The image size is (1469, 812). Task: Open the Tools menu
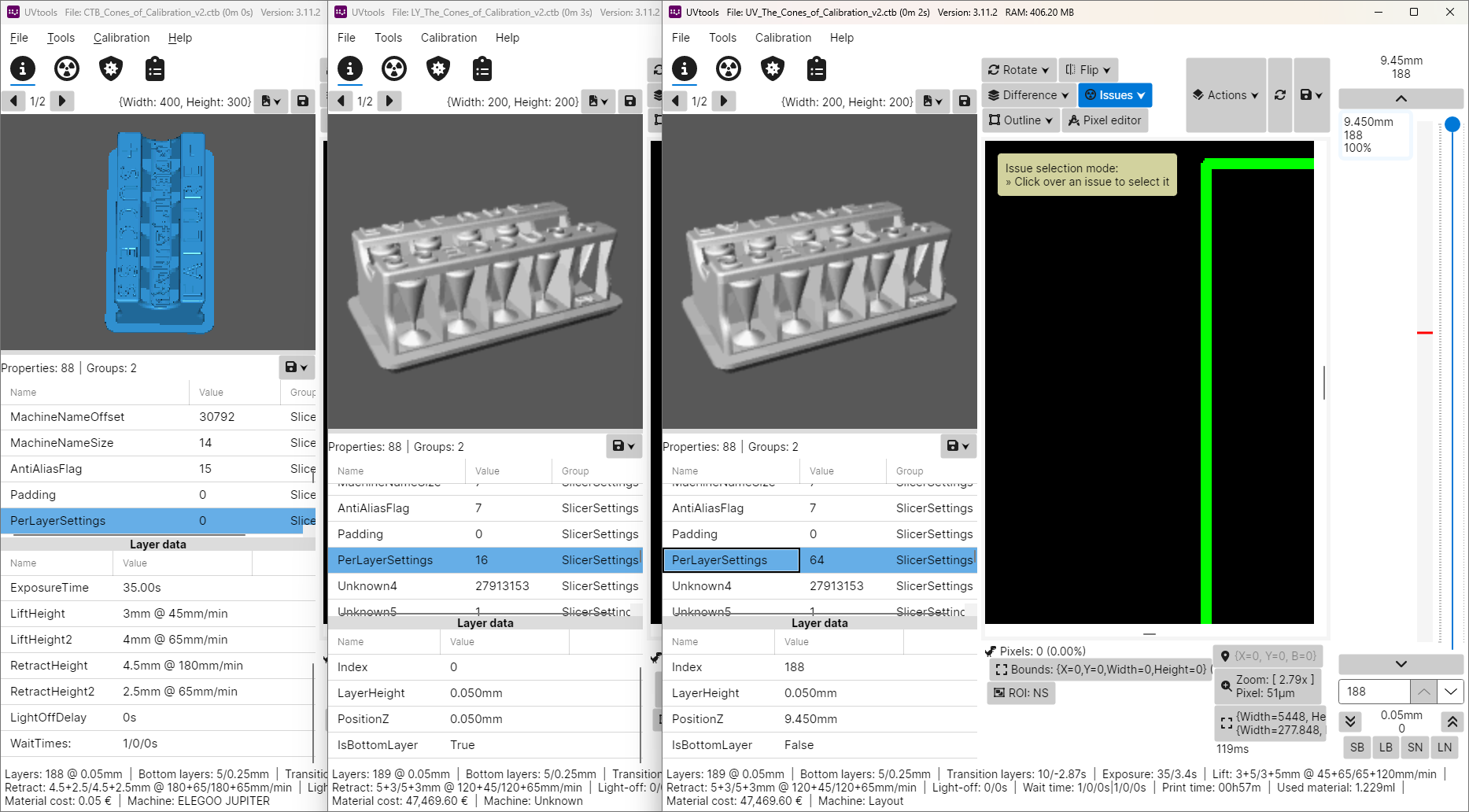point(722,37)
